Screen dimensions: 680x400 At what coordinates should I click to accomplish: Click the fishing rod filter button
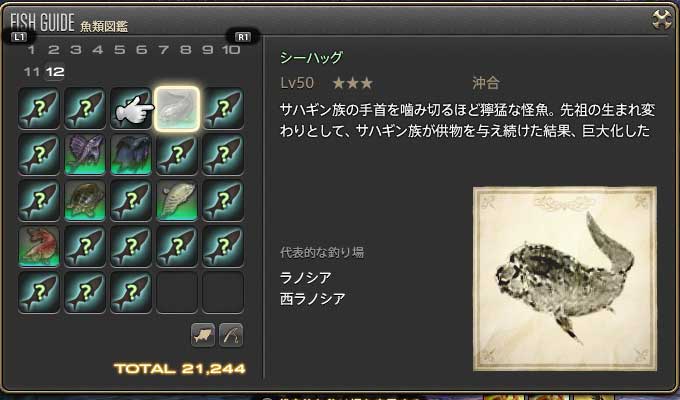coord(231,335)
